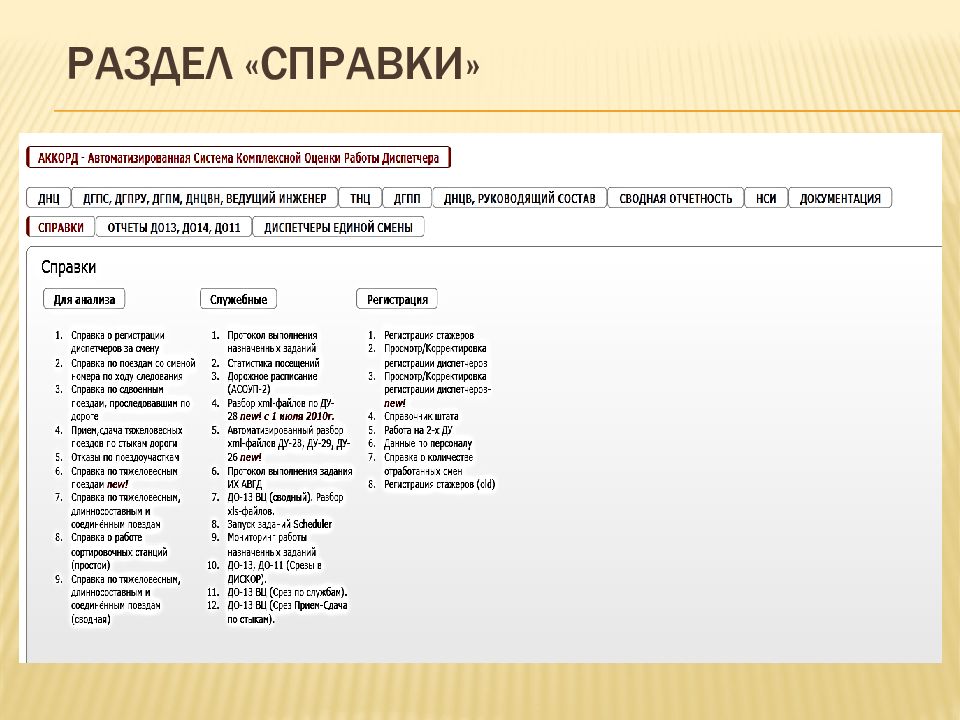
Task: Open Данные по персоналу link
Action: coord(428,443)
